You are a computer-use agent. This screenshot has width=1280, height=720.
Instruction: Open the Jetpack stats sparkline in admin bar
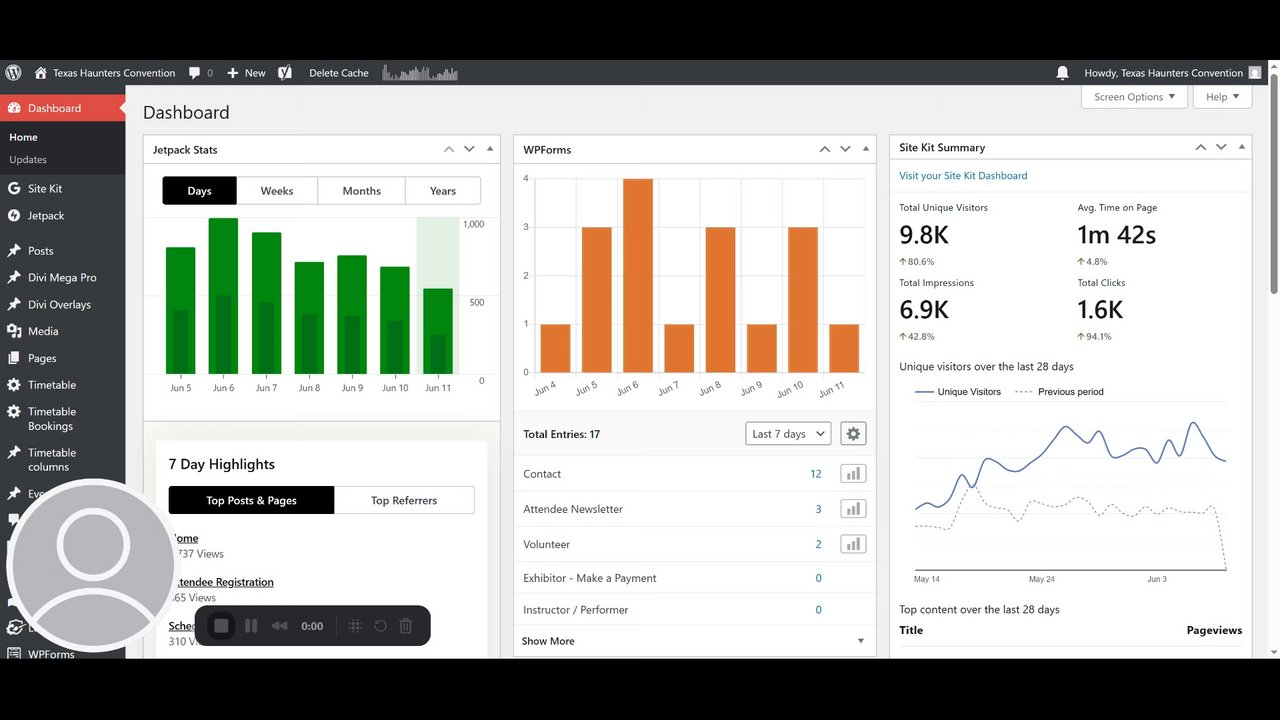(x=420, y=73)
